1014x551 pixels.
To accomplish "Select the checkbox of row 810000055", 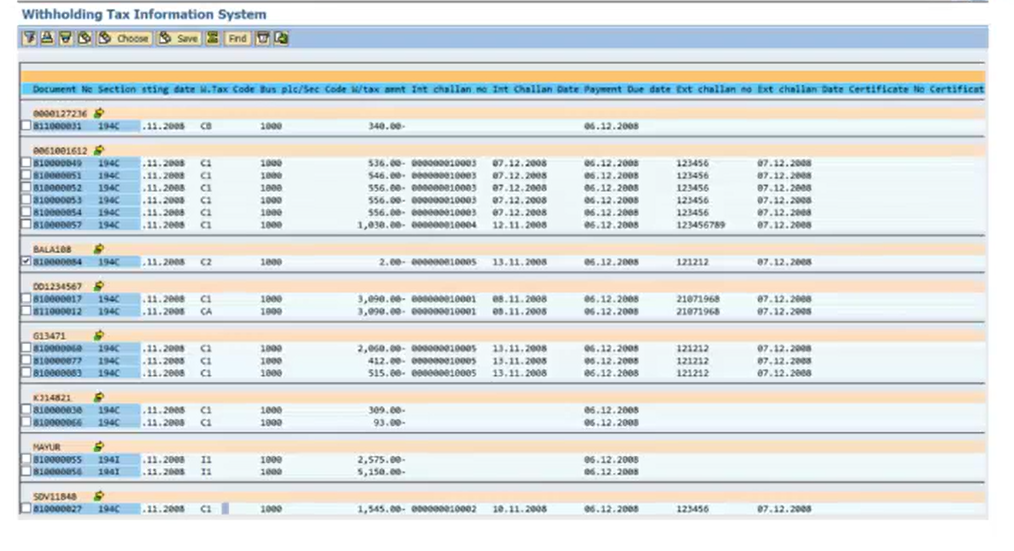I will 26,459.
